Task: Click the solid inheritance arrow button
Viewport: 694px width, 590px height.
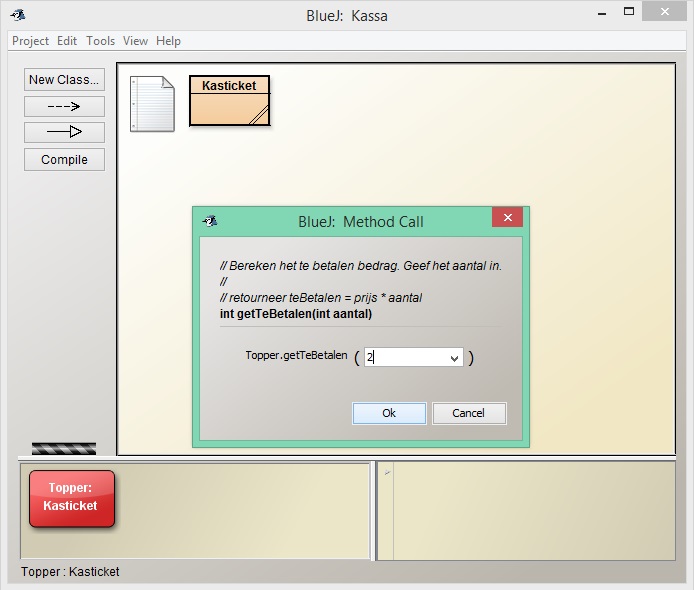Action: 64,132
